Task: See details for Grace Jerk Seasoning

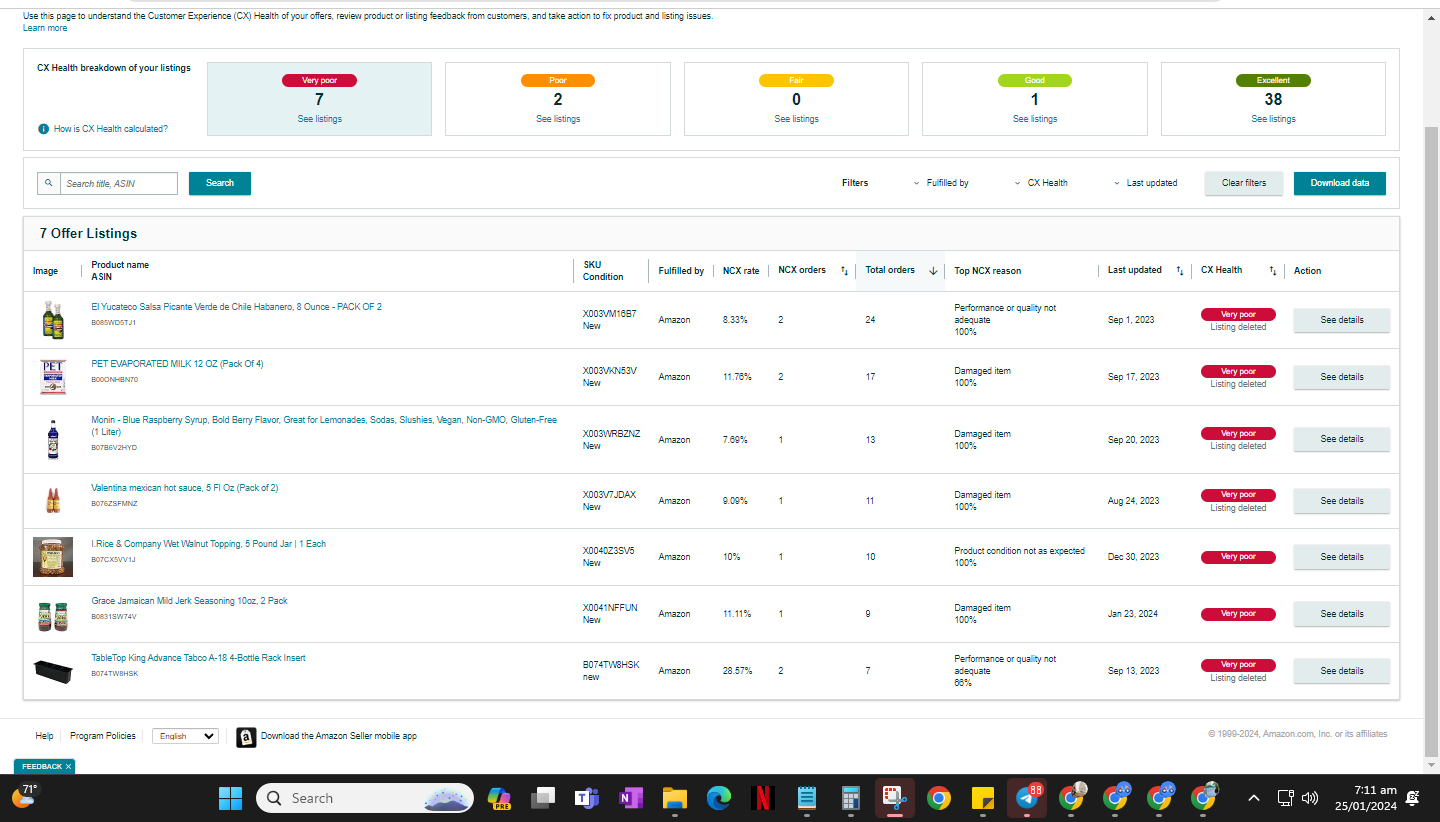Action: coord(1342,614)
